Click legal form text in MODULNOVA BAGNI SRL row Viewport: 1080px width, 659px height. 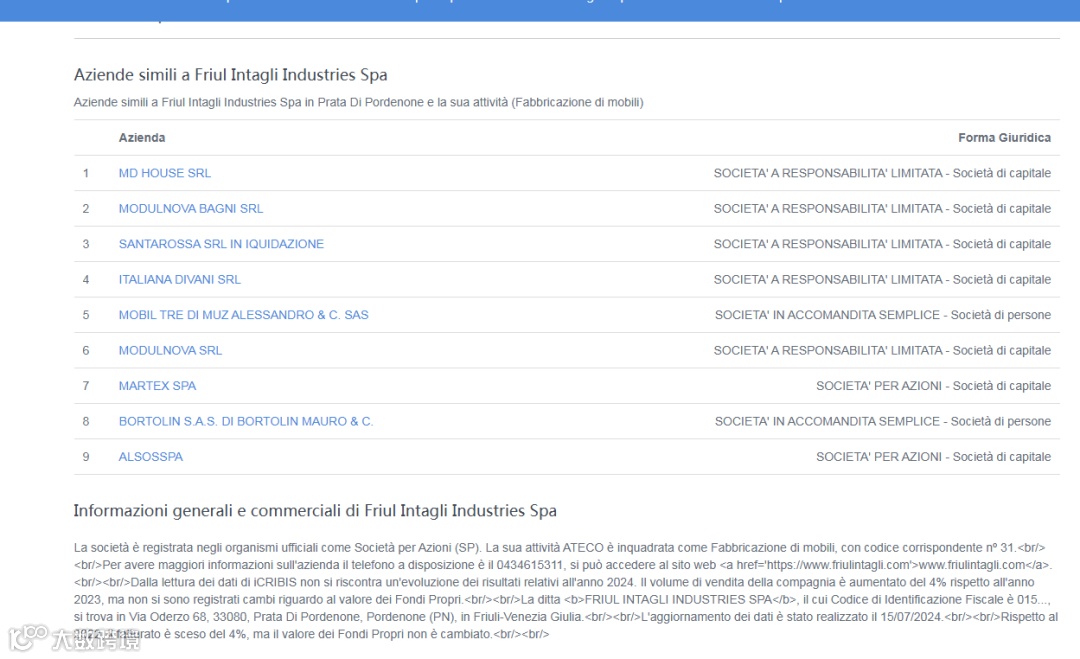pos(882,209)
